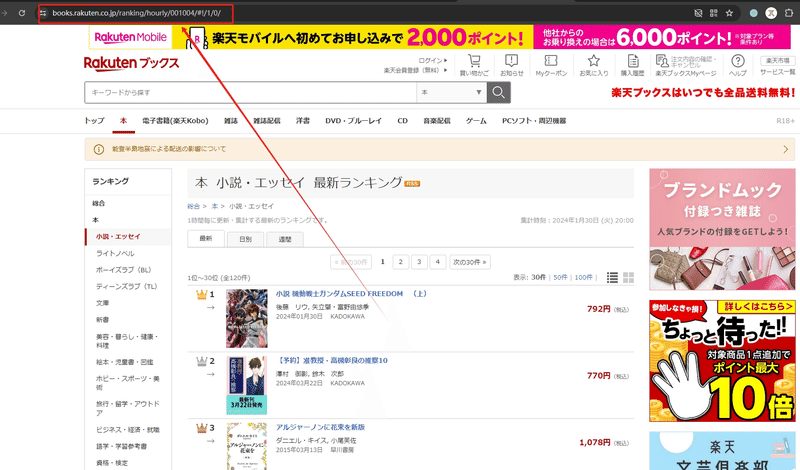Show 50件 per page

tap(560, 278)
